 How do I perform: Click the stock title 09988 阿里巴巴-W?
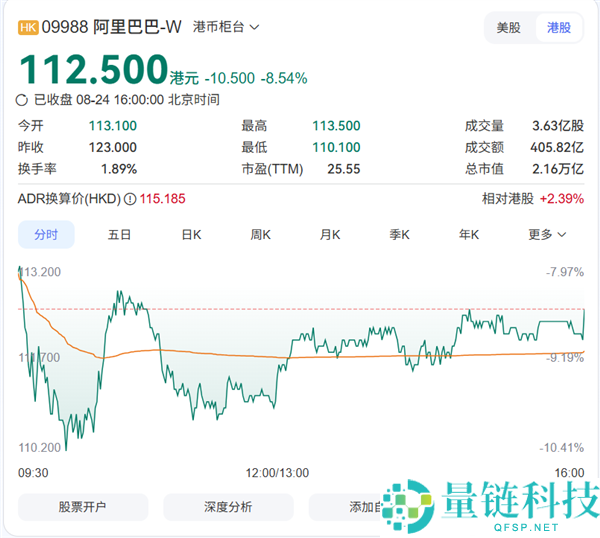point(111,27)
